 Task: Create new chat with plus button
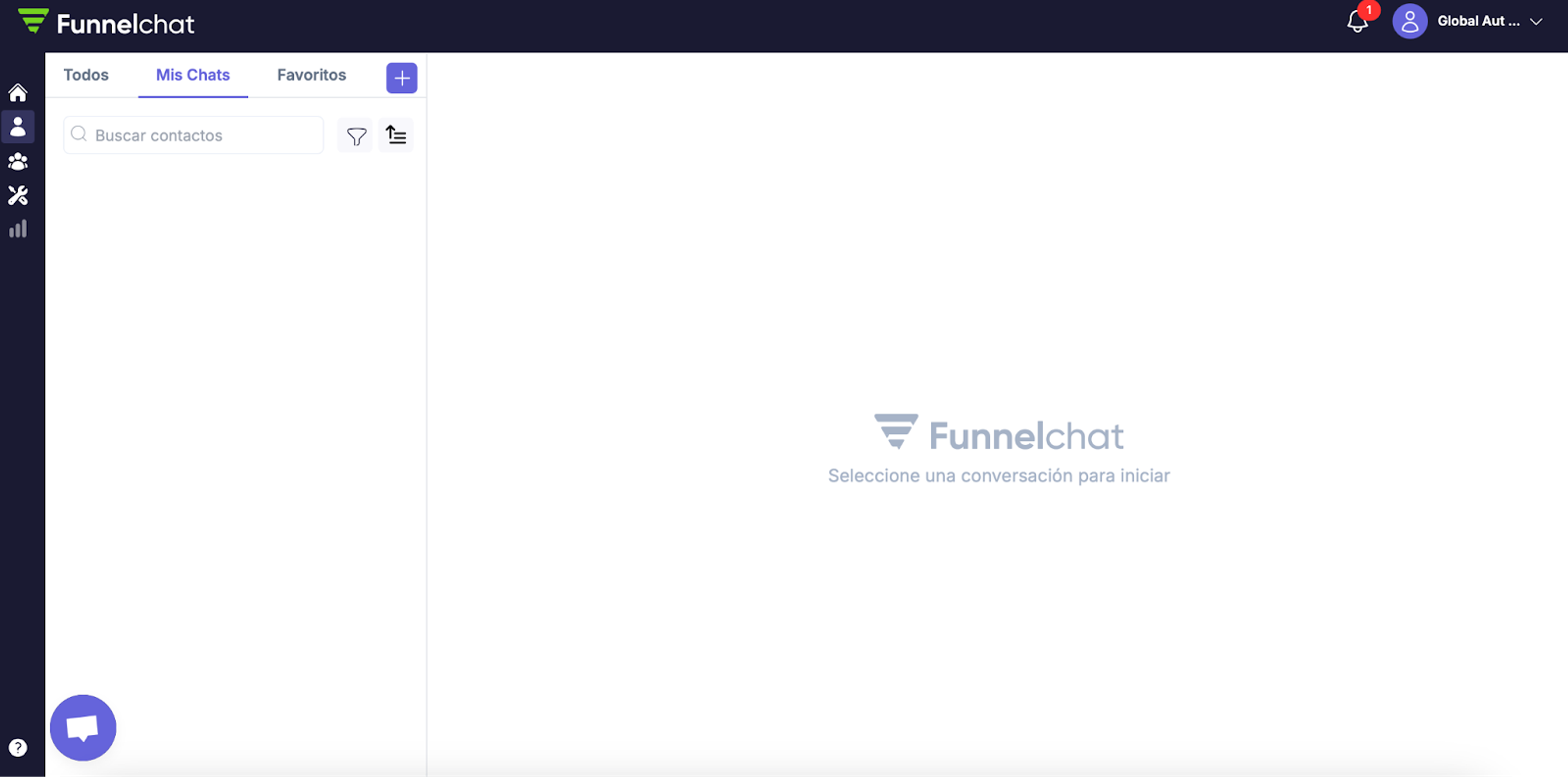402,78
